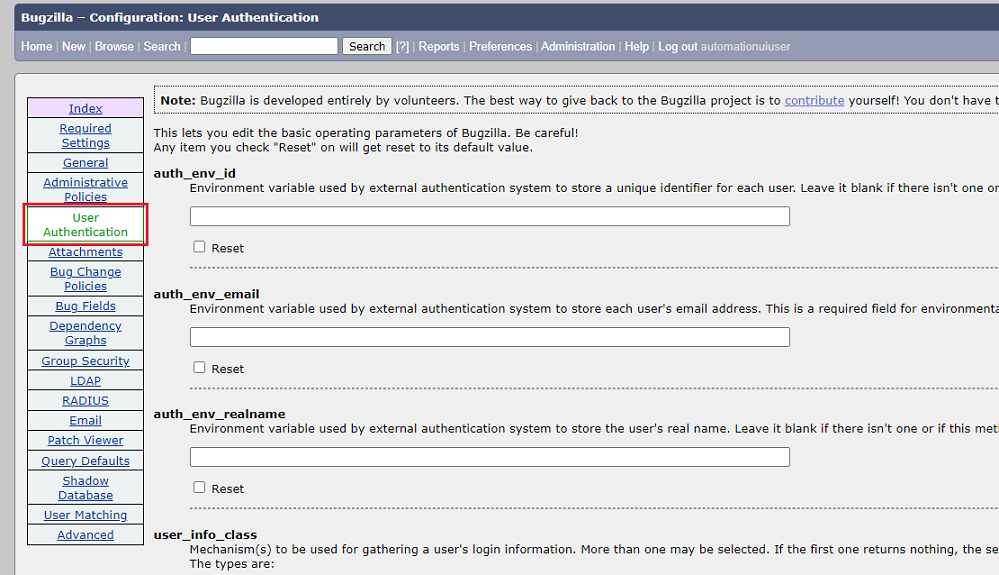The height and width of the screenshot is (575, 999).
Task: Open the Group Security settings panel
Action: [85, 361]
